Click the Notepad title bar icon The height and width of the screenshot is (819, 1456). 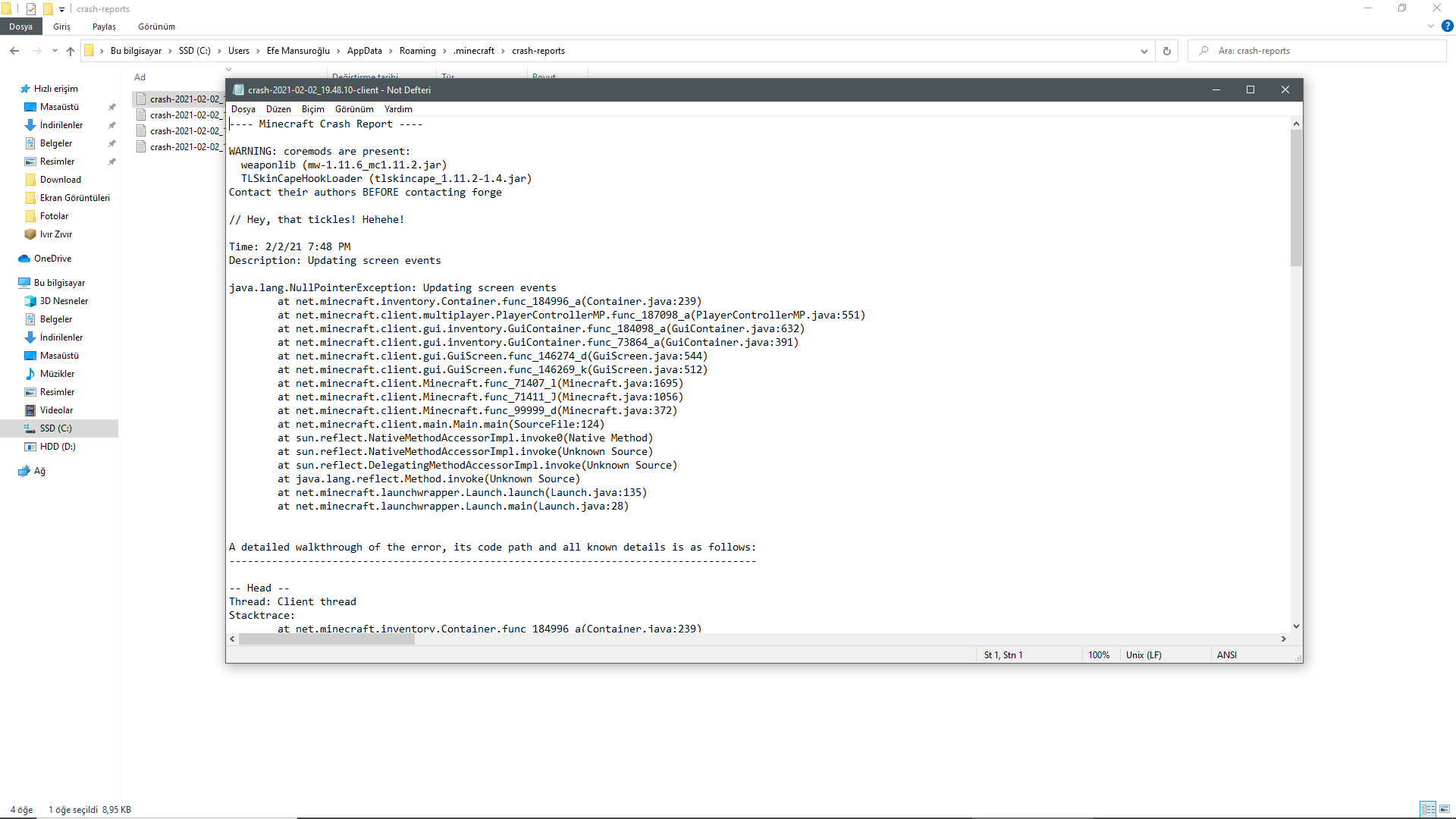tap(238, 89)
